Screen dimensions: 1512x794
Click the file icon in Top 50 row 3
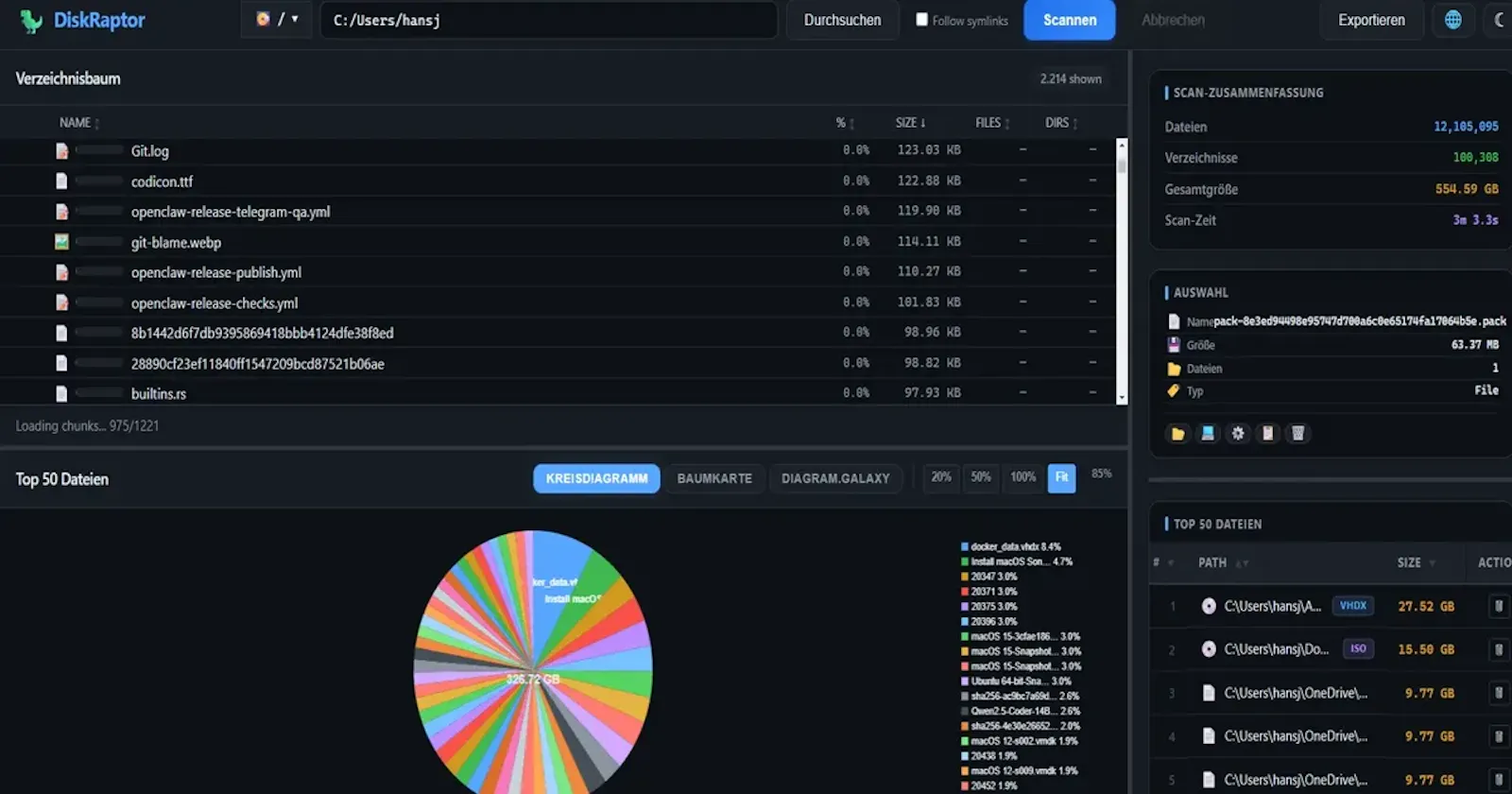[1209, 693]
